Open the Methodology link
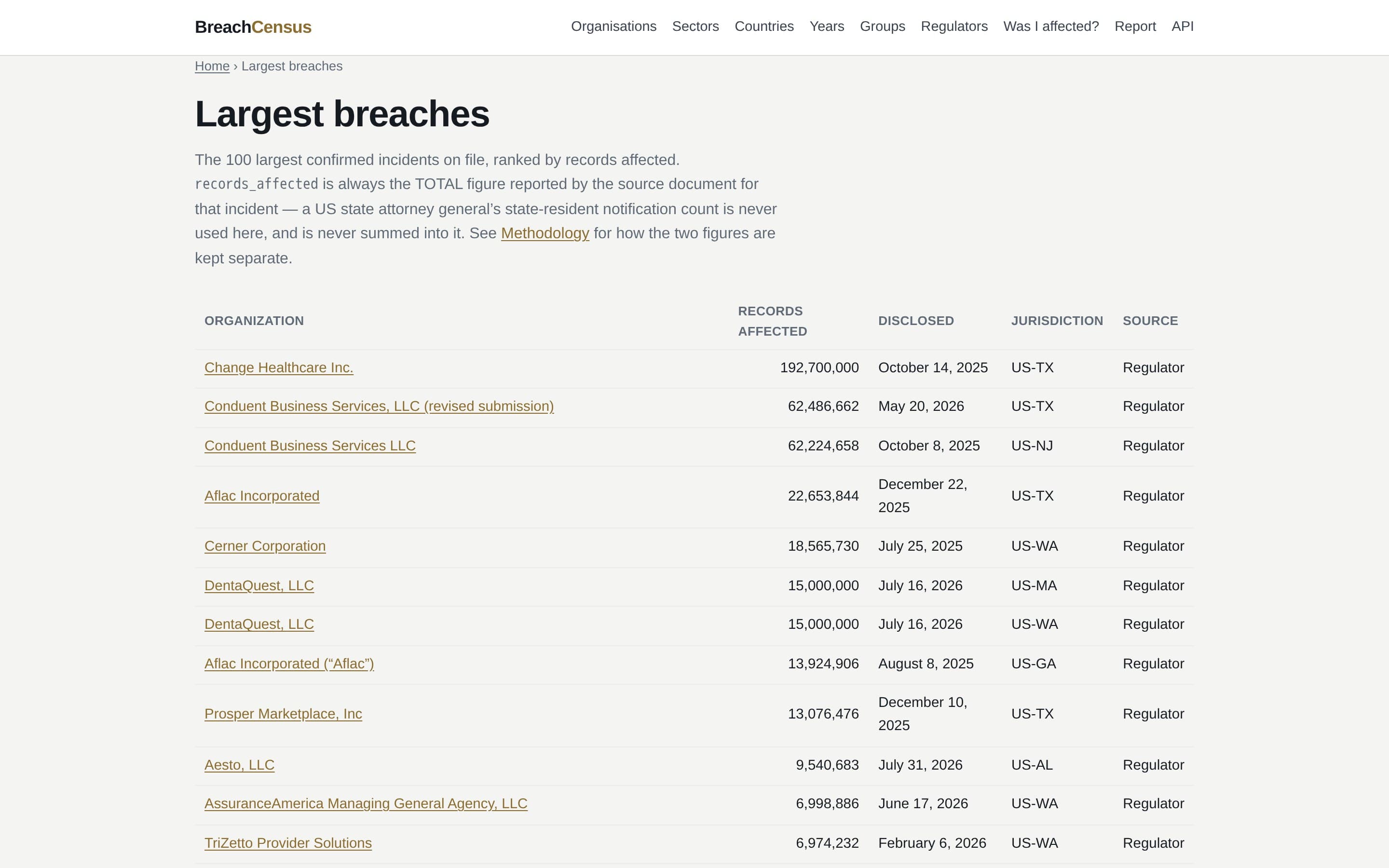This screenshot has width=1389, height=868. coord(545,233)
